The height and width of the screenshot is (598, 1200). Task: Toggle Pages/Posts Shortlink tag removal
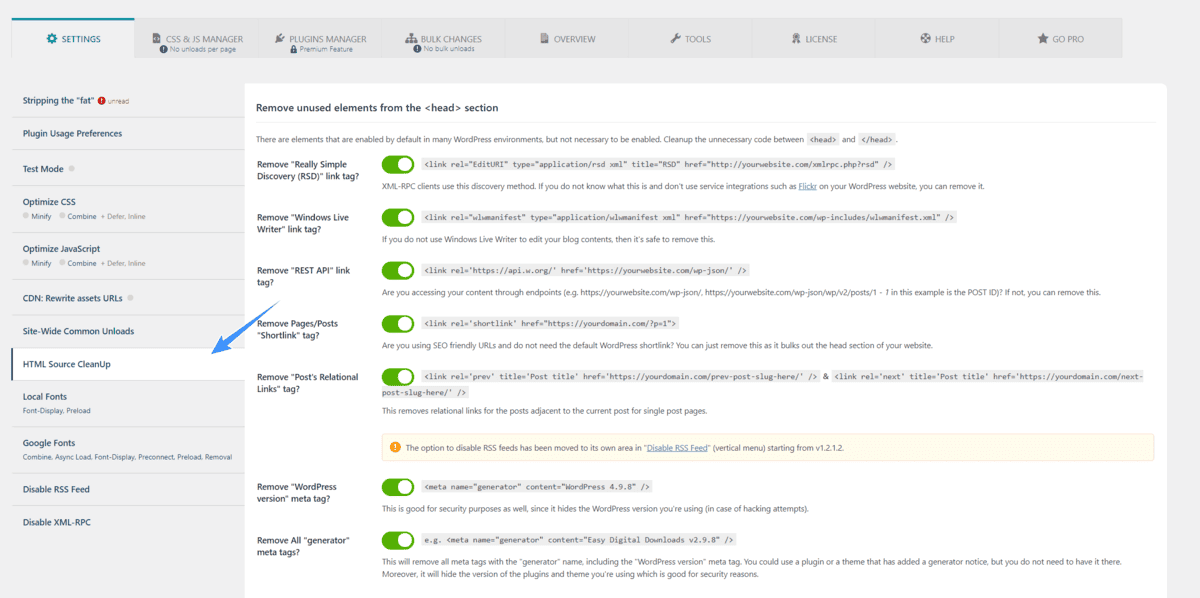(x=398, y=323)
